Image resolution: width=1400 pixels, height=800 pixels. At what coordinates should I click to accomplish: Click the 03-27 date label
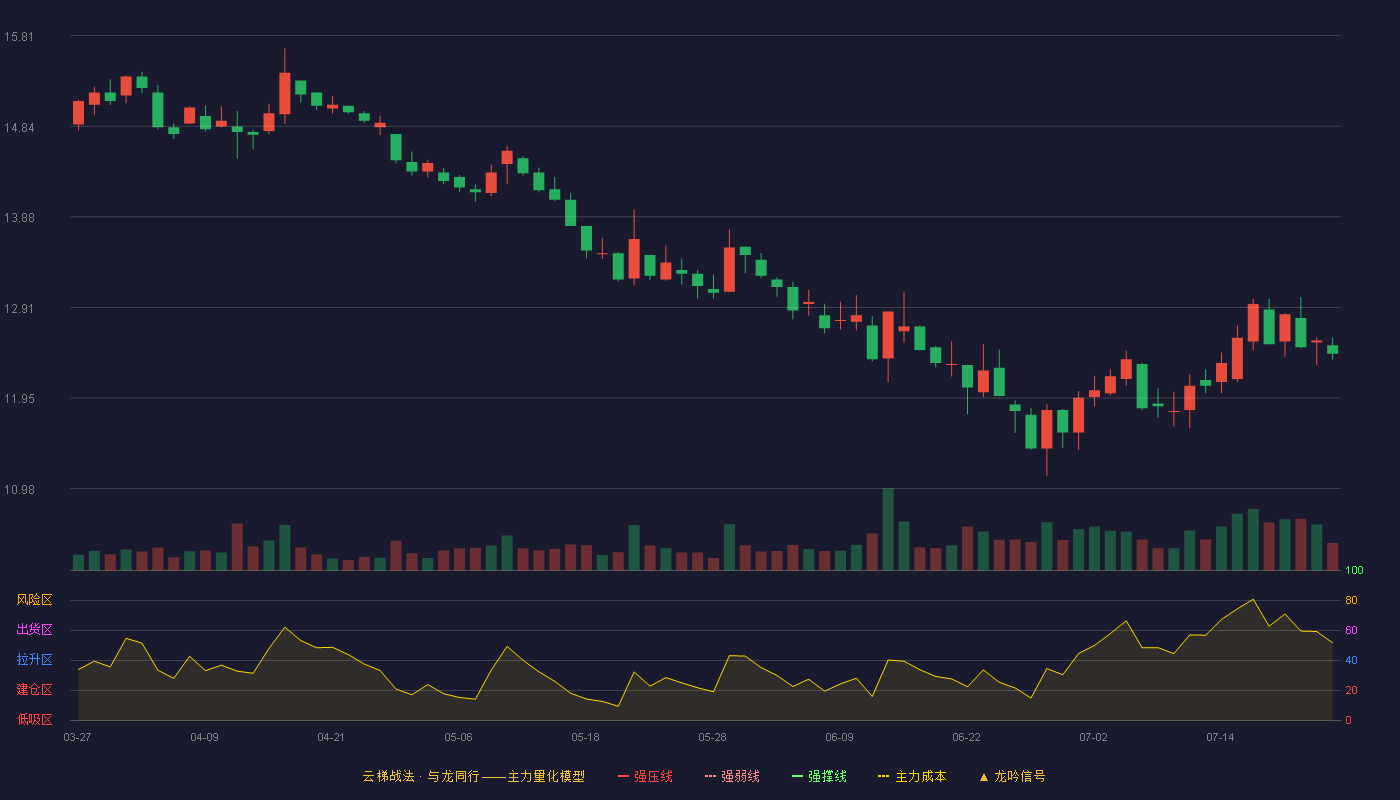77,737
